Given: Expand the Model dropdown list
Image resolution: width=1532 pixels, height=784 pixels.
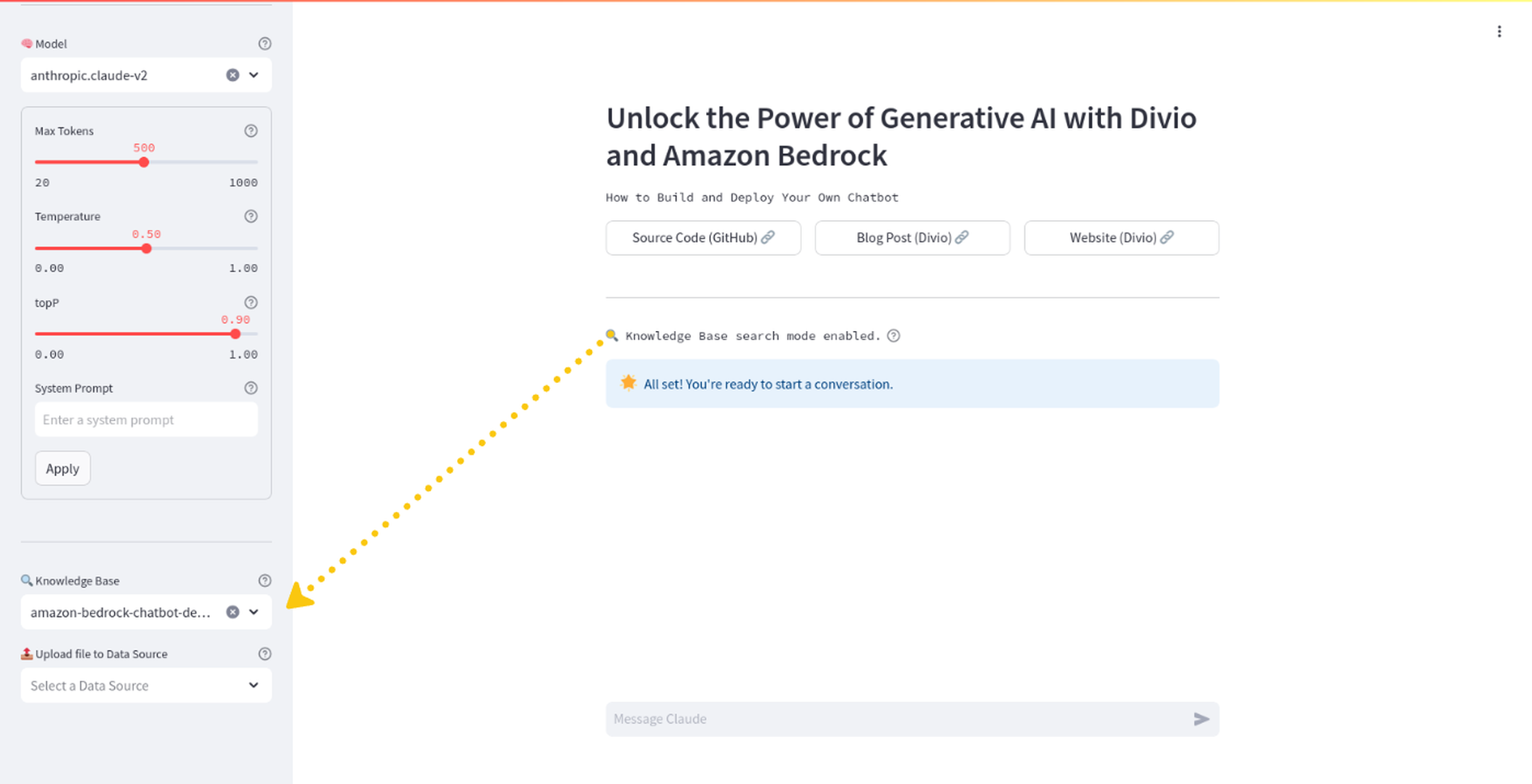Looking at the screenshot, I should click(254, 75).
